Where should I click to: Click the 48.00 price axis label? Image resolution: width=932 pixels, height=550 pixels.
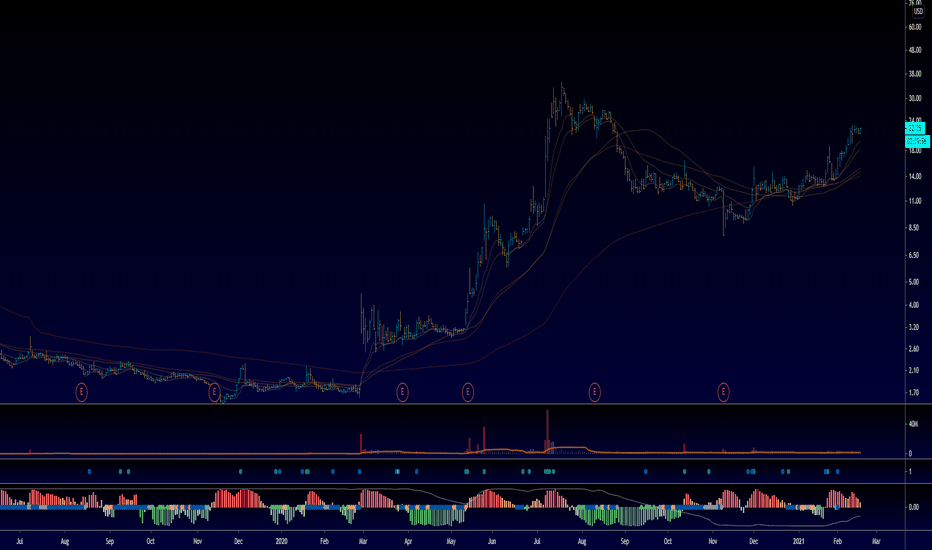pos(914,51)
